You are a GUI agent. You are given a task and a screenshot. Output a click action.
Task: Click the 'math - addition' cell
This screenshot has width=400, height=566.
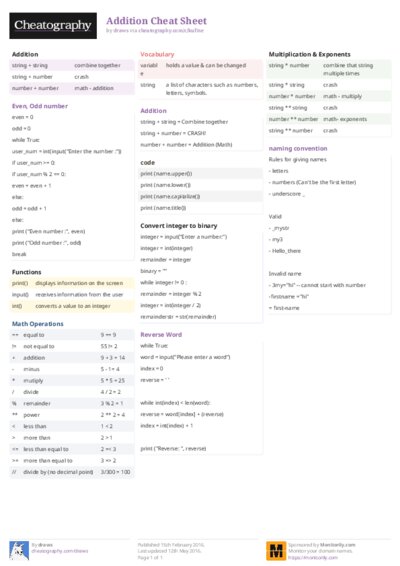94,88
